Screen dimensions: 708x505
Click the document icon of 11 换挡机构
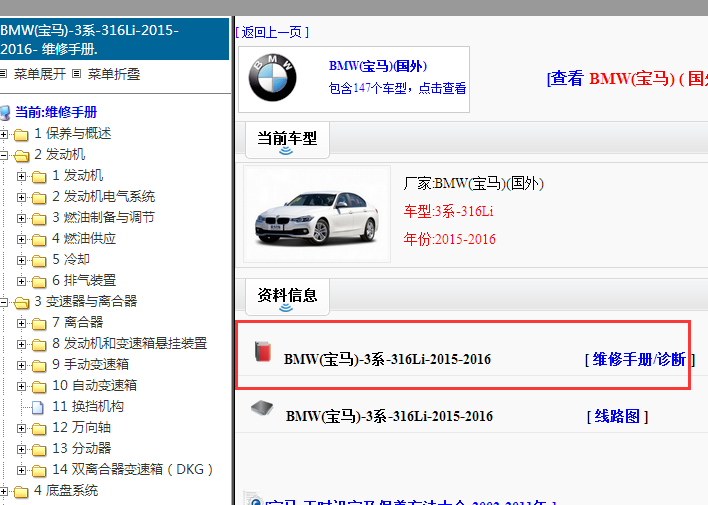pos(38,407)
